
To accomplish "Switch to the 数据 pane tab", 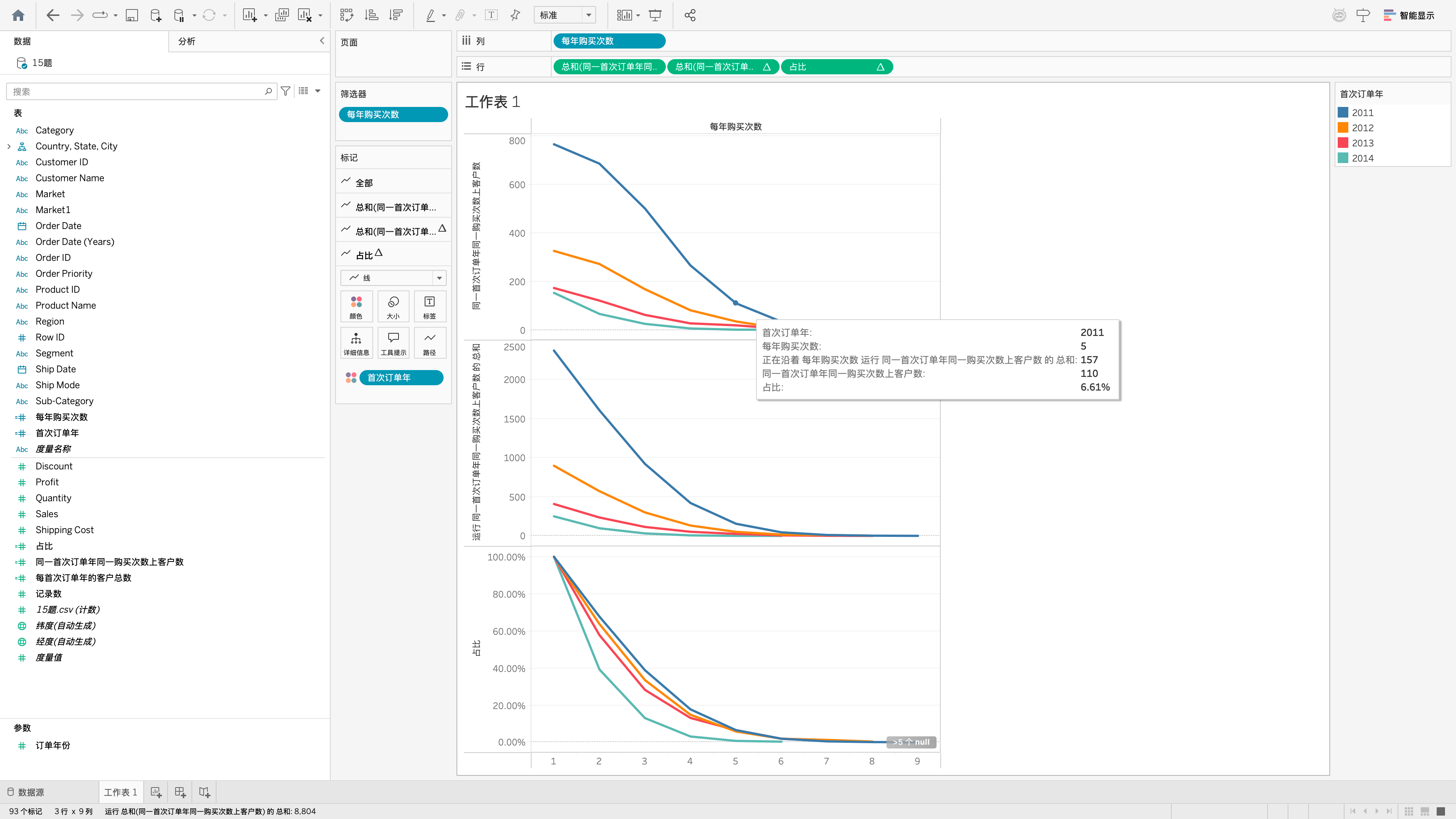I will point(23,41).
